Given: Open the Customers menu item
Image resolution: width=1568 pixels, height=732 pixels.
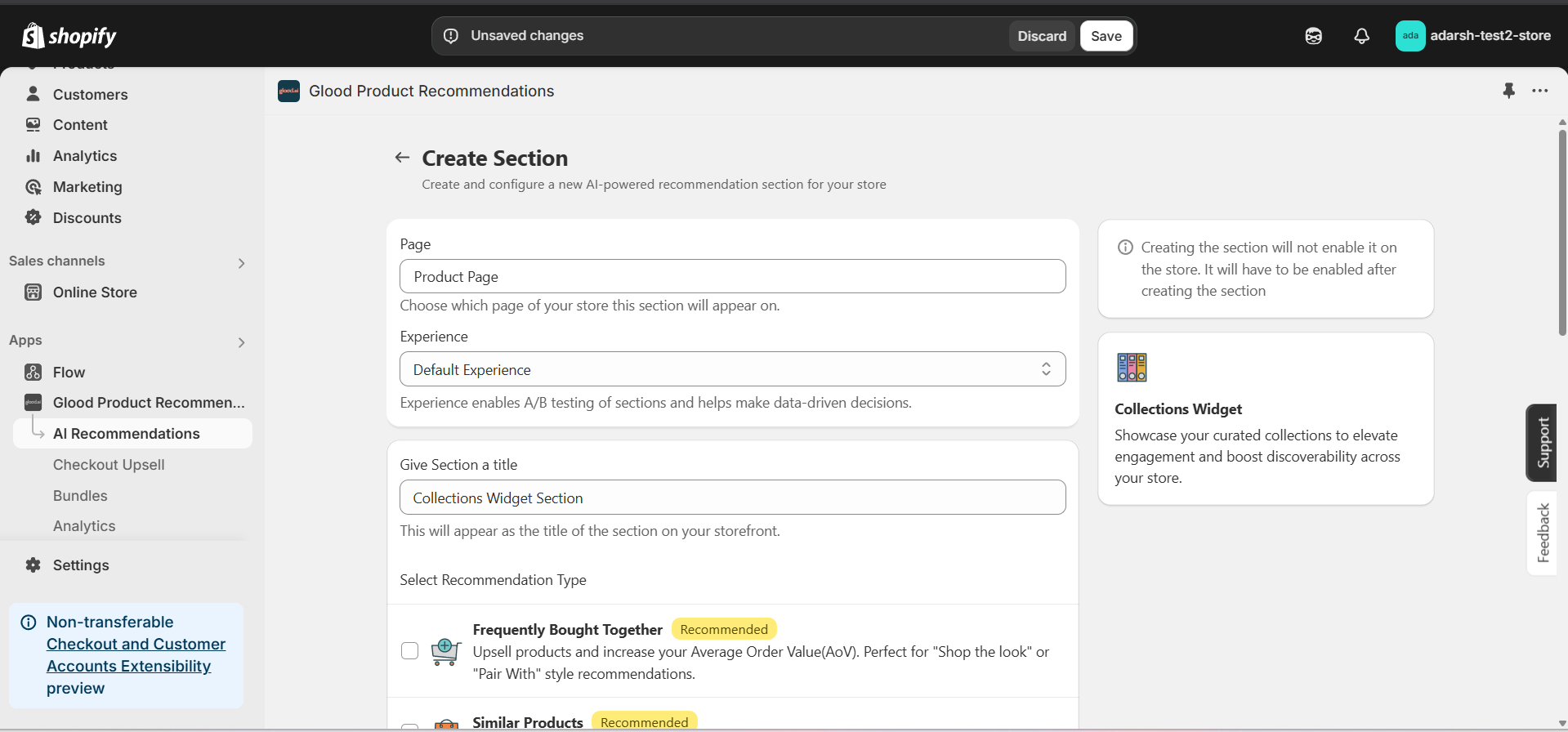Looking at the screenshot, I should [90, 95].
